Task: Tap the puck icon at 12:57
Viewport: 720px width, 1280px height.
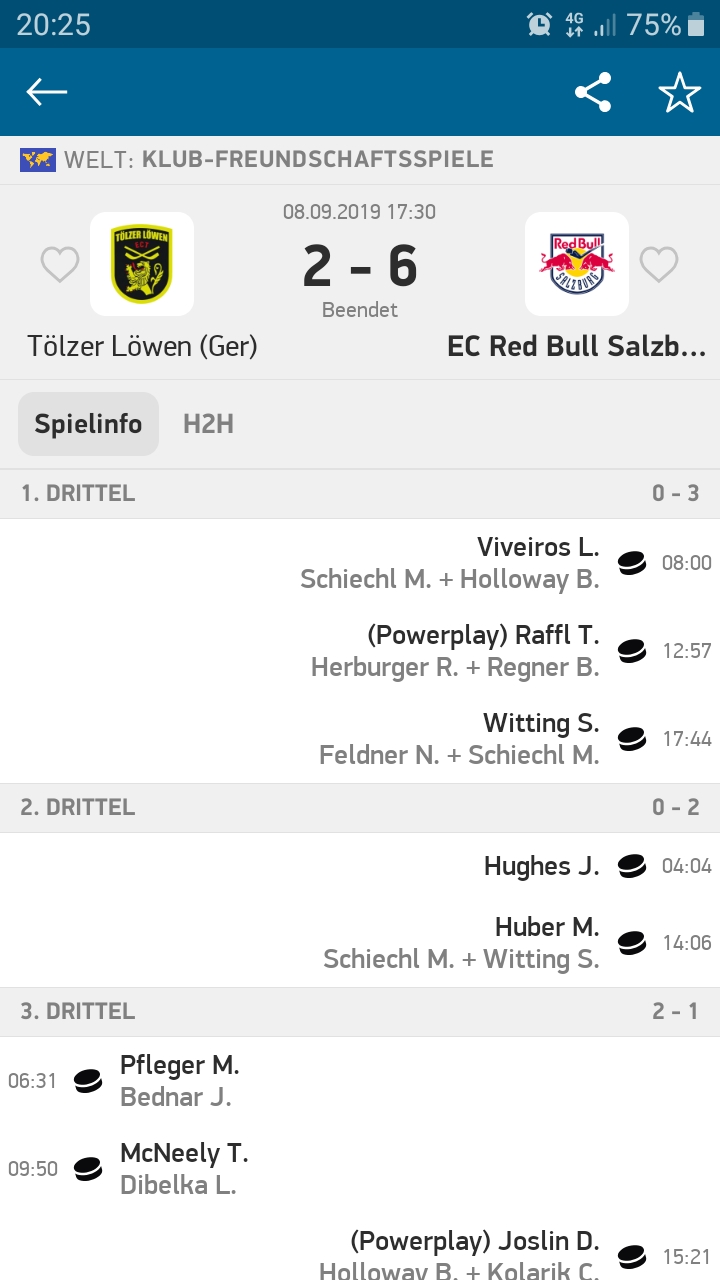Action: (x=632, y=651)
